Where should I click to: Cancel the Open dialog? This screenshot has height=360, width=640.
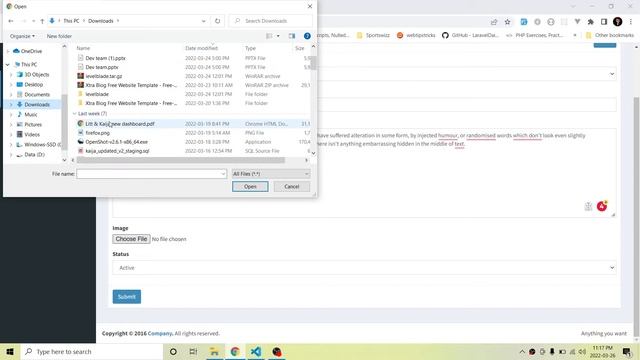pyautogui.click(x=292, y=187)
